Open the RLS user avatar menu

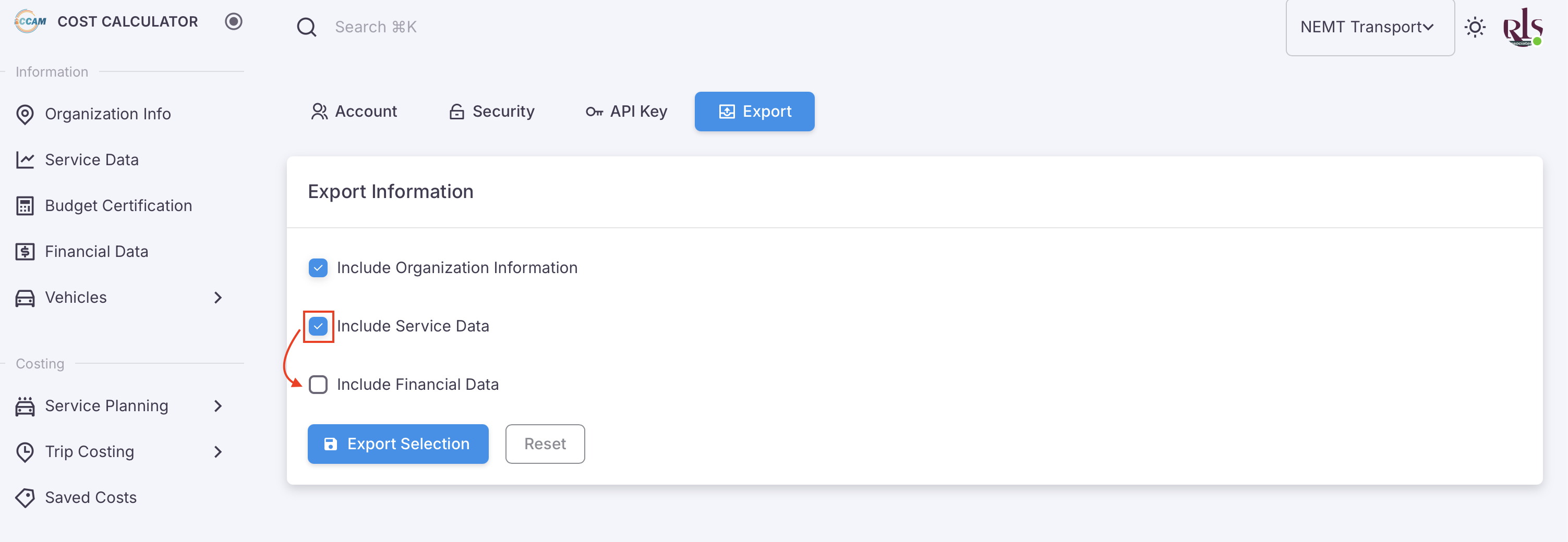(x=1522, y=28)
